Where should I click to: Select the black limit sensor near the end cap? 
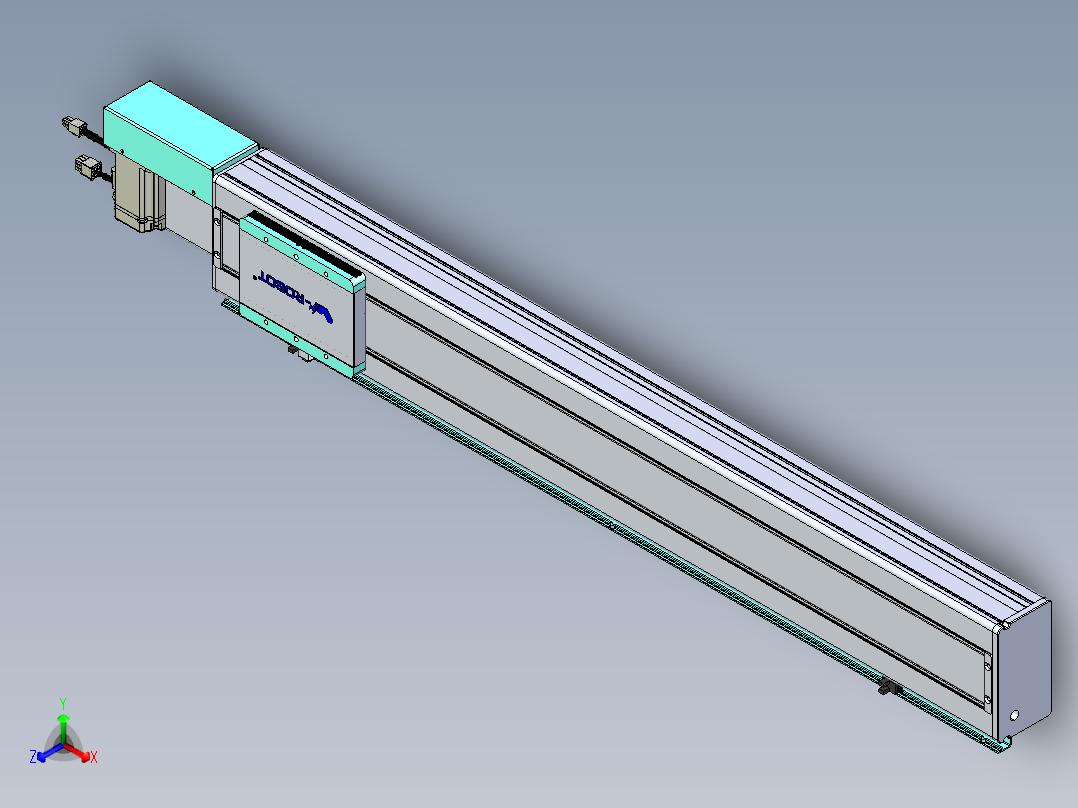tap(890, 686)
